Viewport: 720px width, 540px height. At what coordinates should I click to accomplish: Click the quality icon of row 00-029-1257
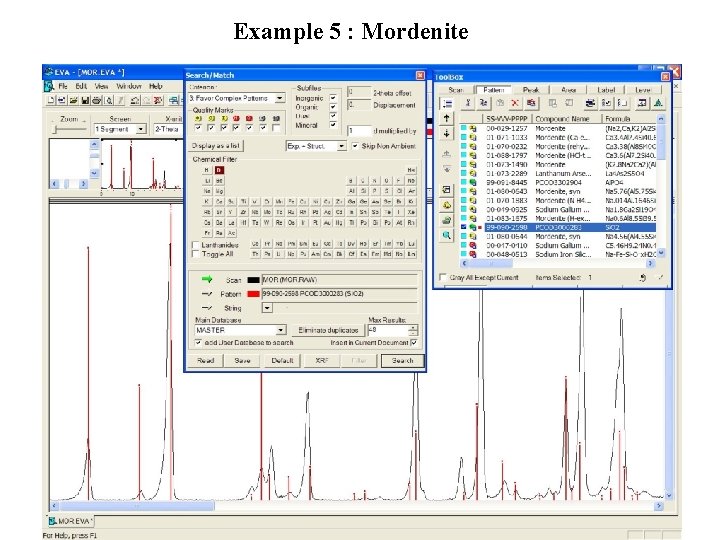click(472, 129)
